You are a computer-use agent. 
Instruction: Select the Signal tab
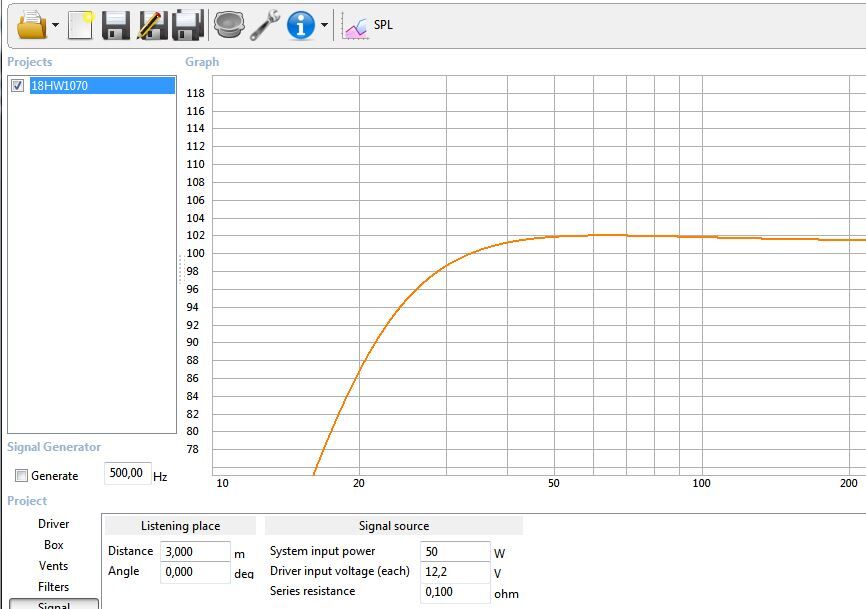coord(54,604)
